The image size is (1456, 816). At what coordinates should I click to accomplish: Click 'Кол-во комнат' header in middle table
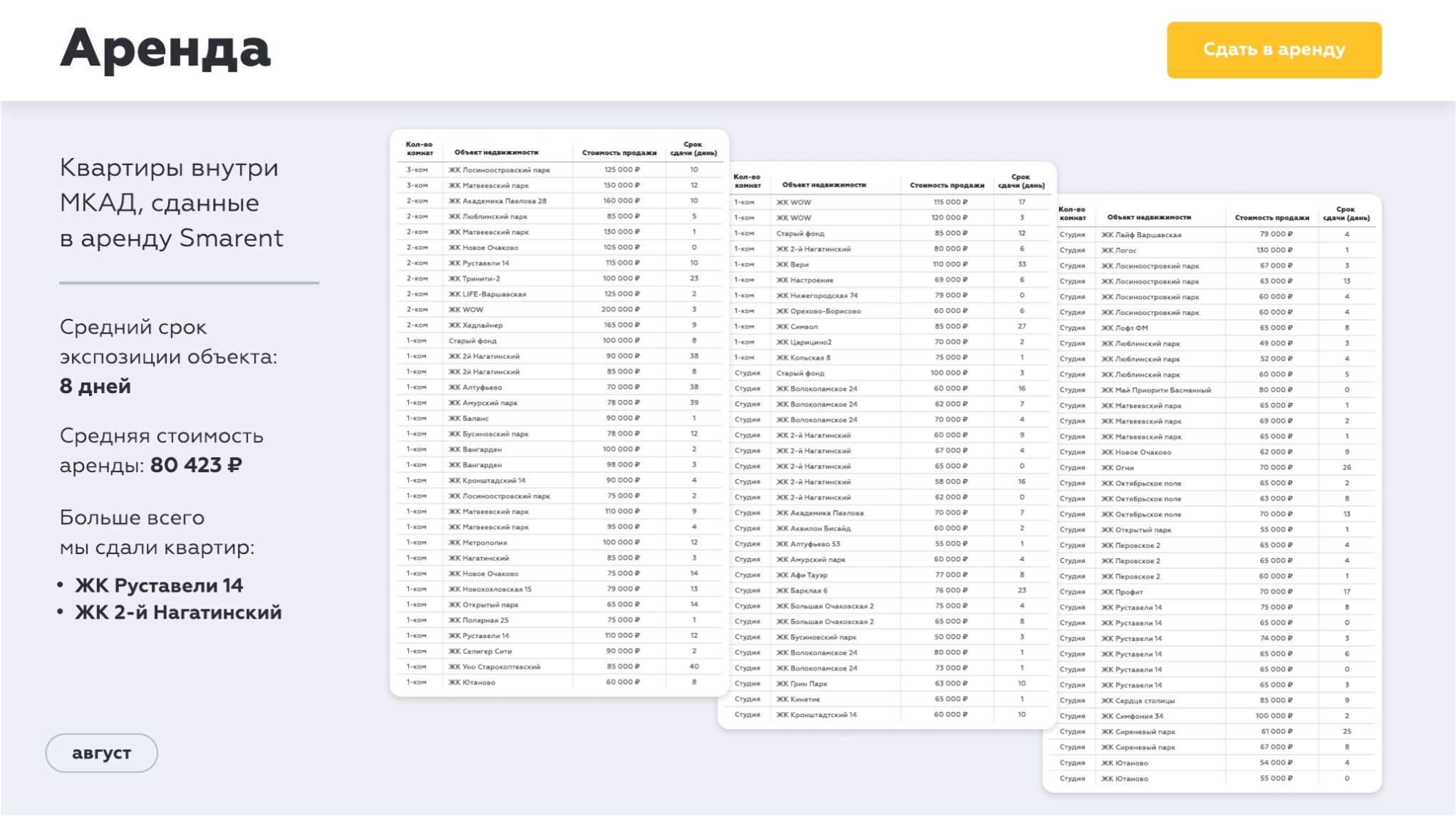[x=747, y=181]
